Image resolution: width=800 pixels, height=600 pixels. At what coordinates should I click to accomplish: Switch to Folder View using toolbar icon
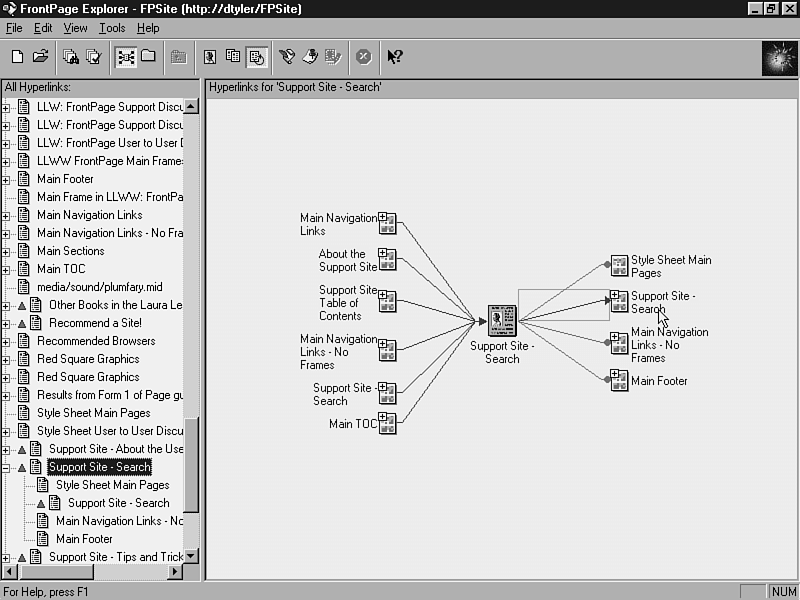148,57
